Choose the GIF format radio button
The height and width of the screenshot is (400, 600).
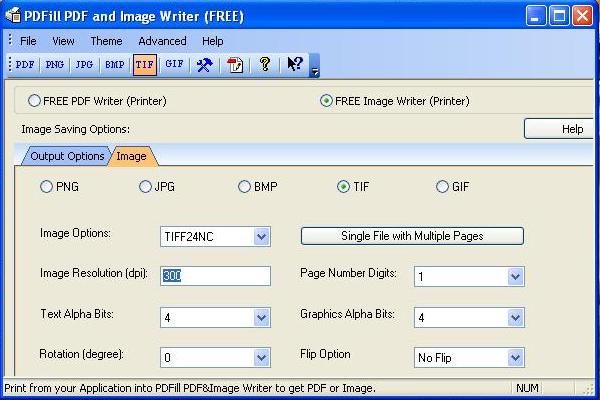click(x=442, y=187)
